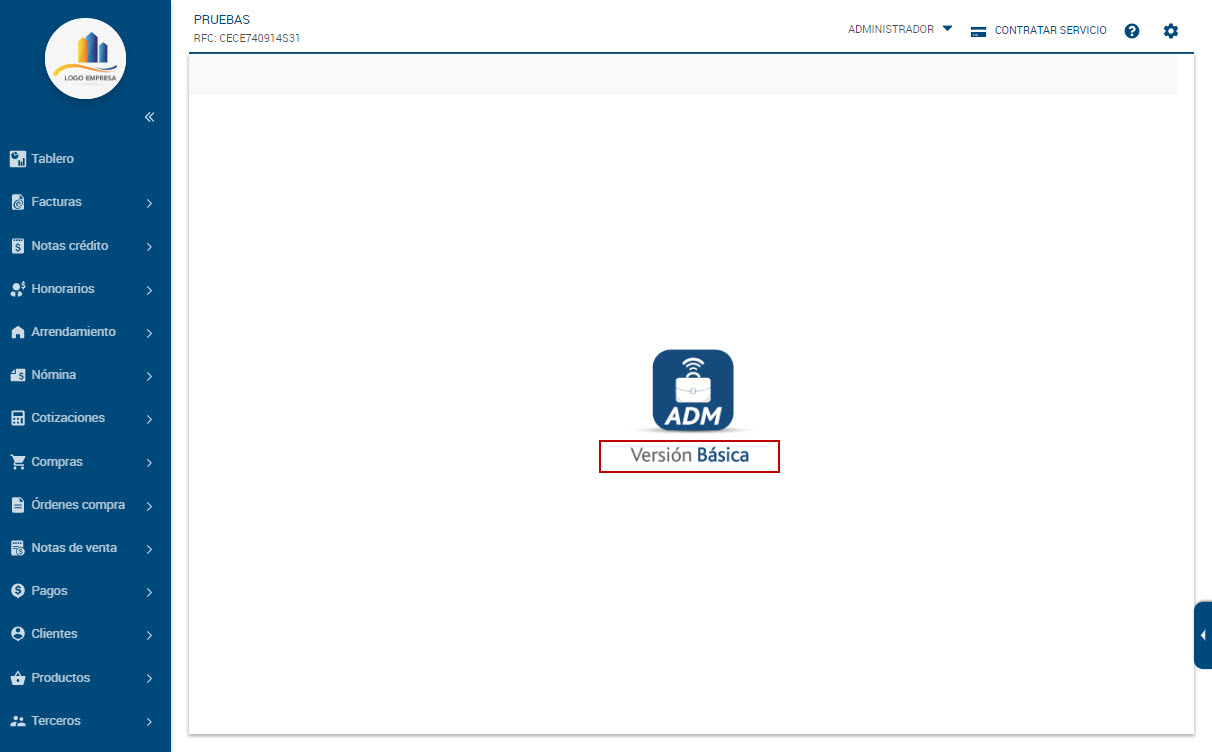Open the ADMINISTRADOR user dropdown
1212x752 pixels.
point(899,30)
